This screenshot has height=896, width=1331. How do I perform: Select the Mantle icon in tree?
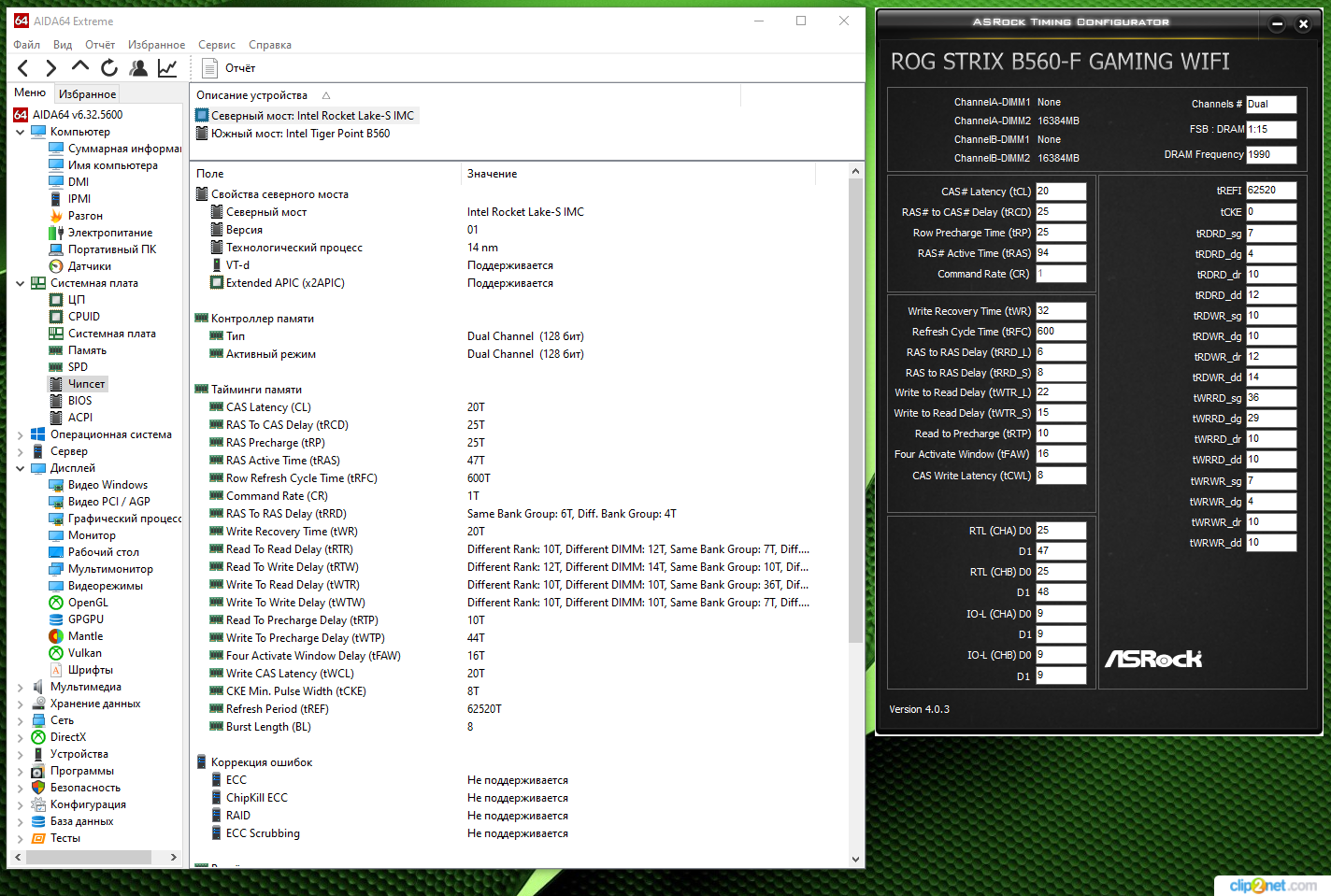56,636
